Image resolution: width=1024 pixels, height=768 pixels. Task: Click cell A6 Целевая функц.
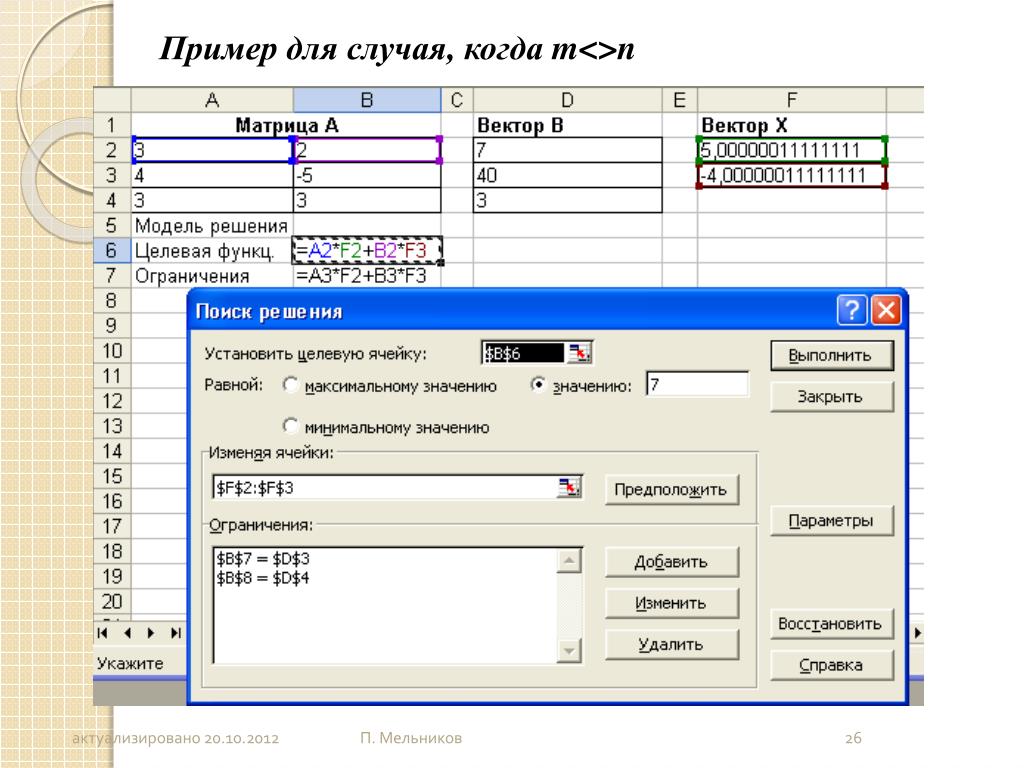(x=212, y=250)
